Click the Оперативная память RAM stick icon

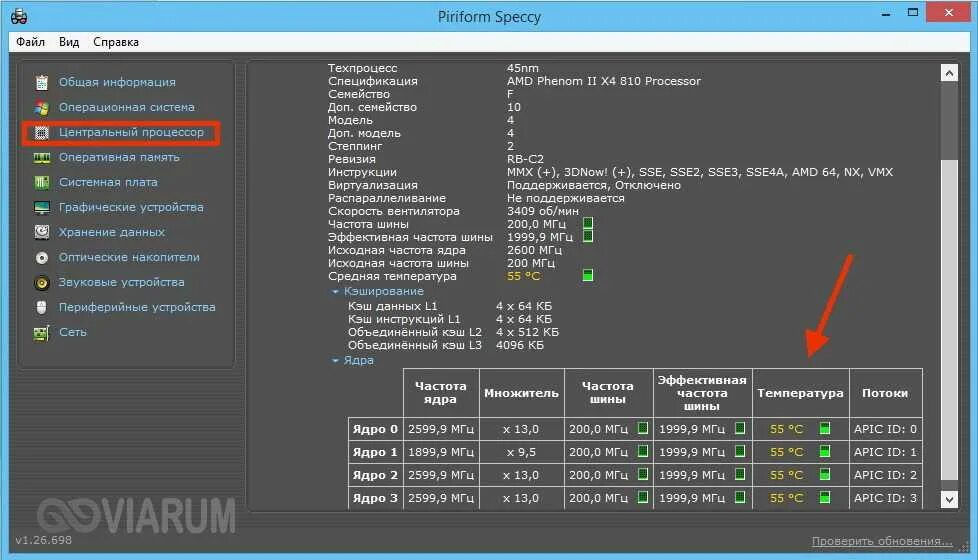coord(42,158)
